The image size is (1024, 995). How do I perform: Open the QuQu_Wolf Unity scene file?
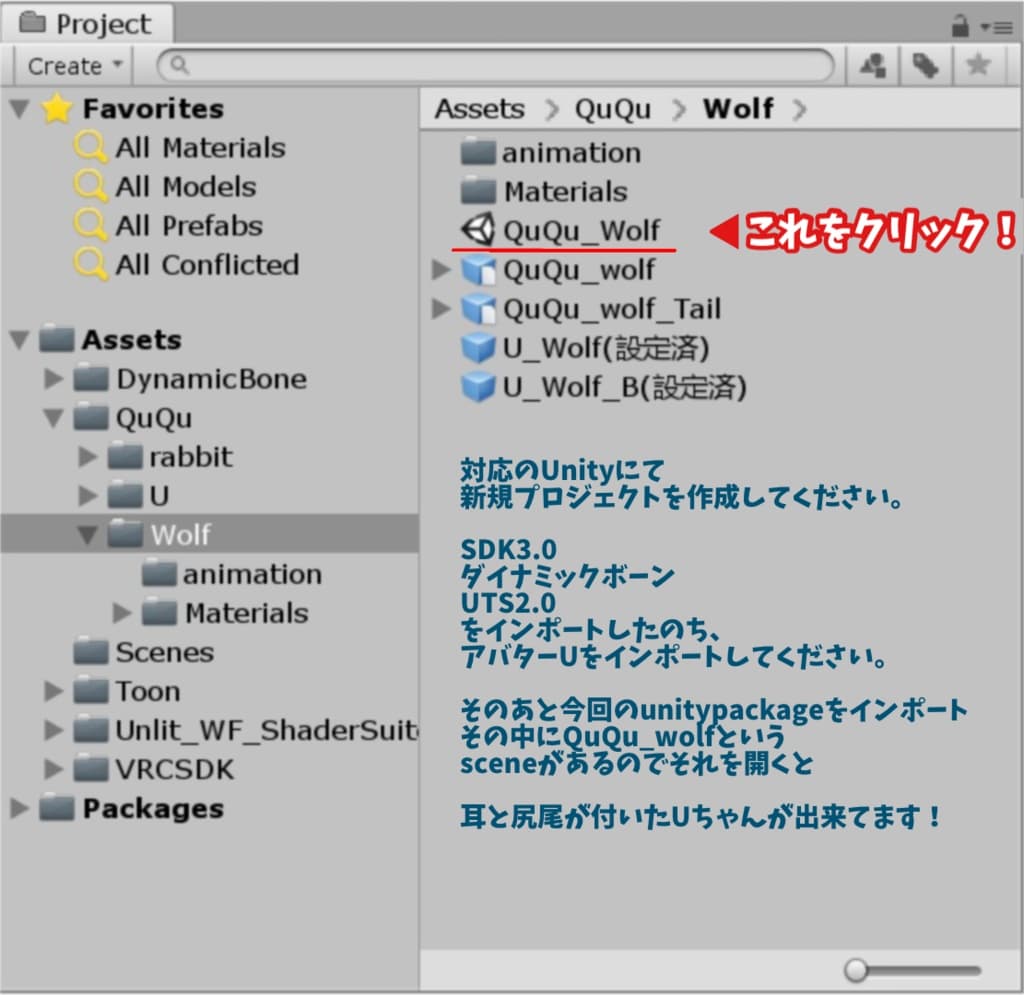click(x=563, y=230)
